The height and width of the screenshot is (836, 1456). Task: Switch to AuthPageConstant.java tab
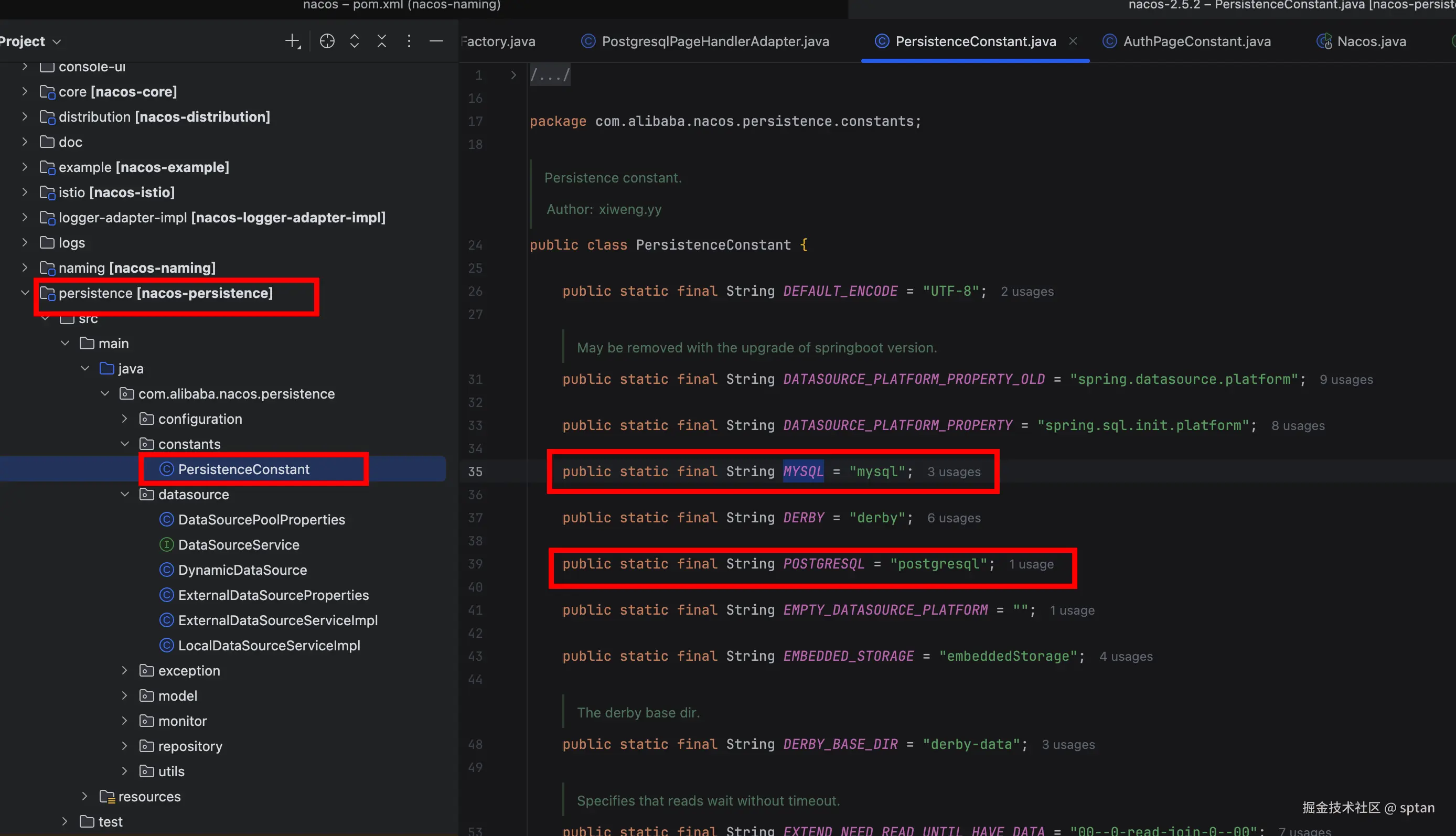click(1196, 41)
